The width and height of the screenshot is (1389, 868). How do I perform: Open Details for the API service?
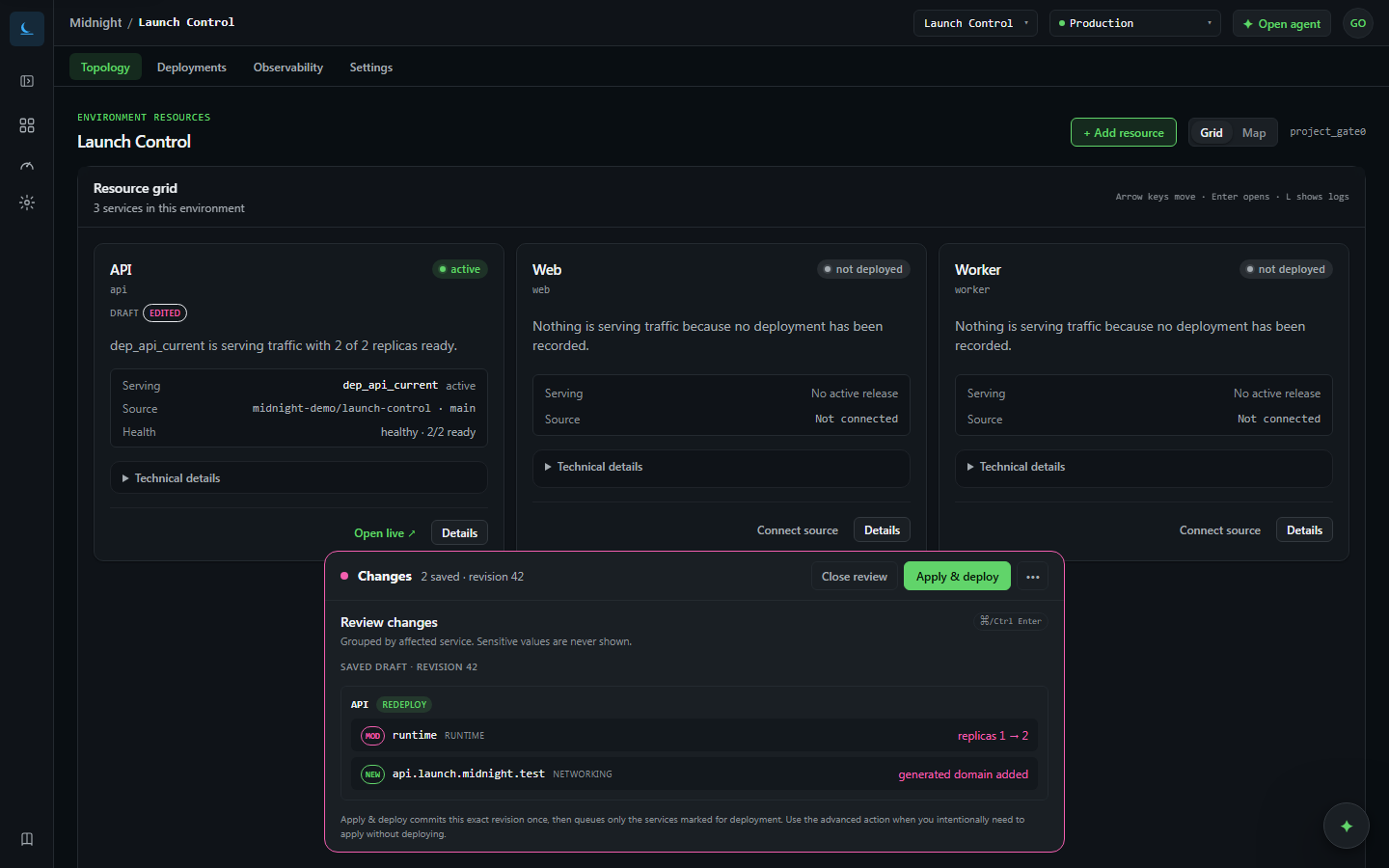coord(460,533)
